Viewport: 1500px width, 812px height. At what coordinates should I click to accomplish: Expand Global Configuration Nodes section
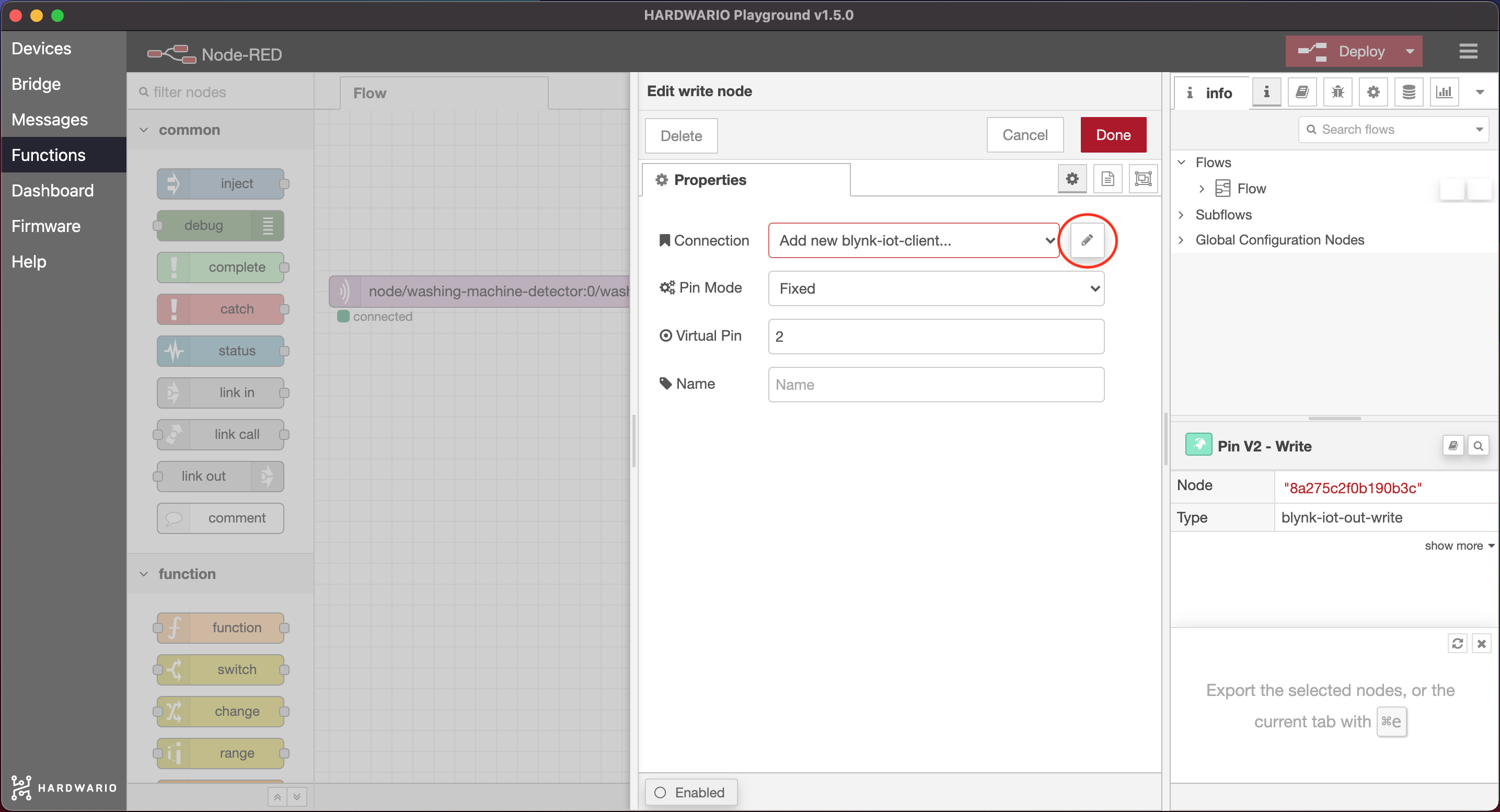(x=1182, y=240)
